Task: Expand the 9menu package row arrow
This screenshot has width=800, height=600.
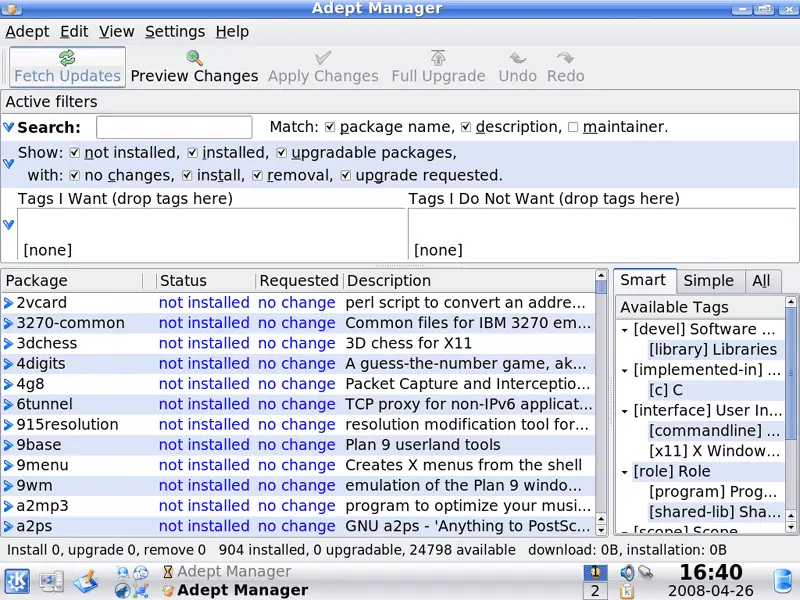Action: [x=8, y=465]
